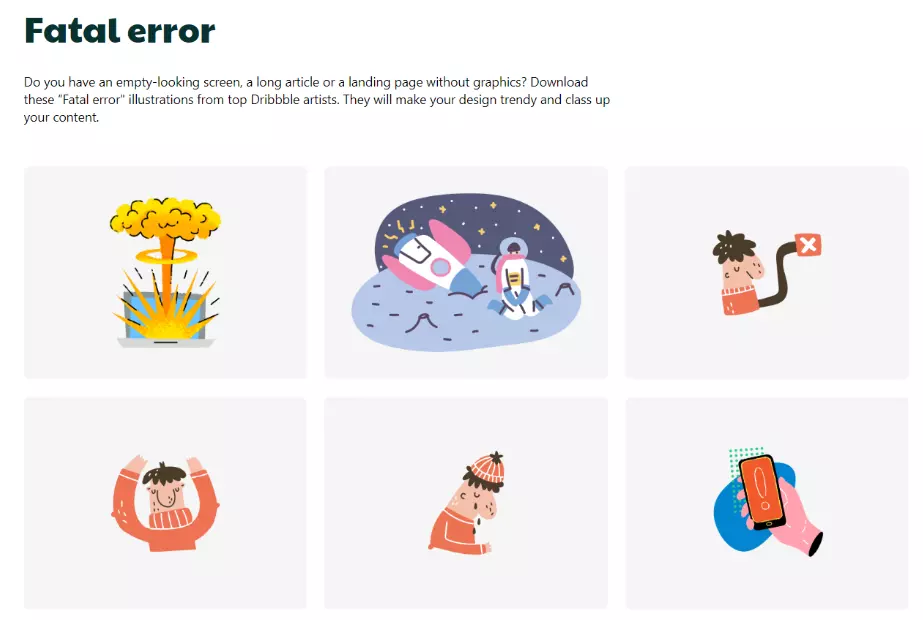Click the curly-haired head beside the X sign
This screenshot has width=923, height=620.
coord(736,257)
